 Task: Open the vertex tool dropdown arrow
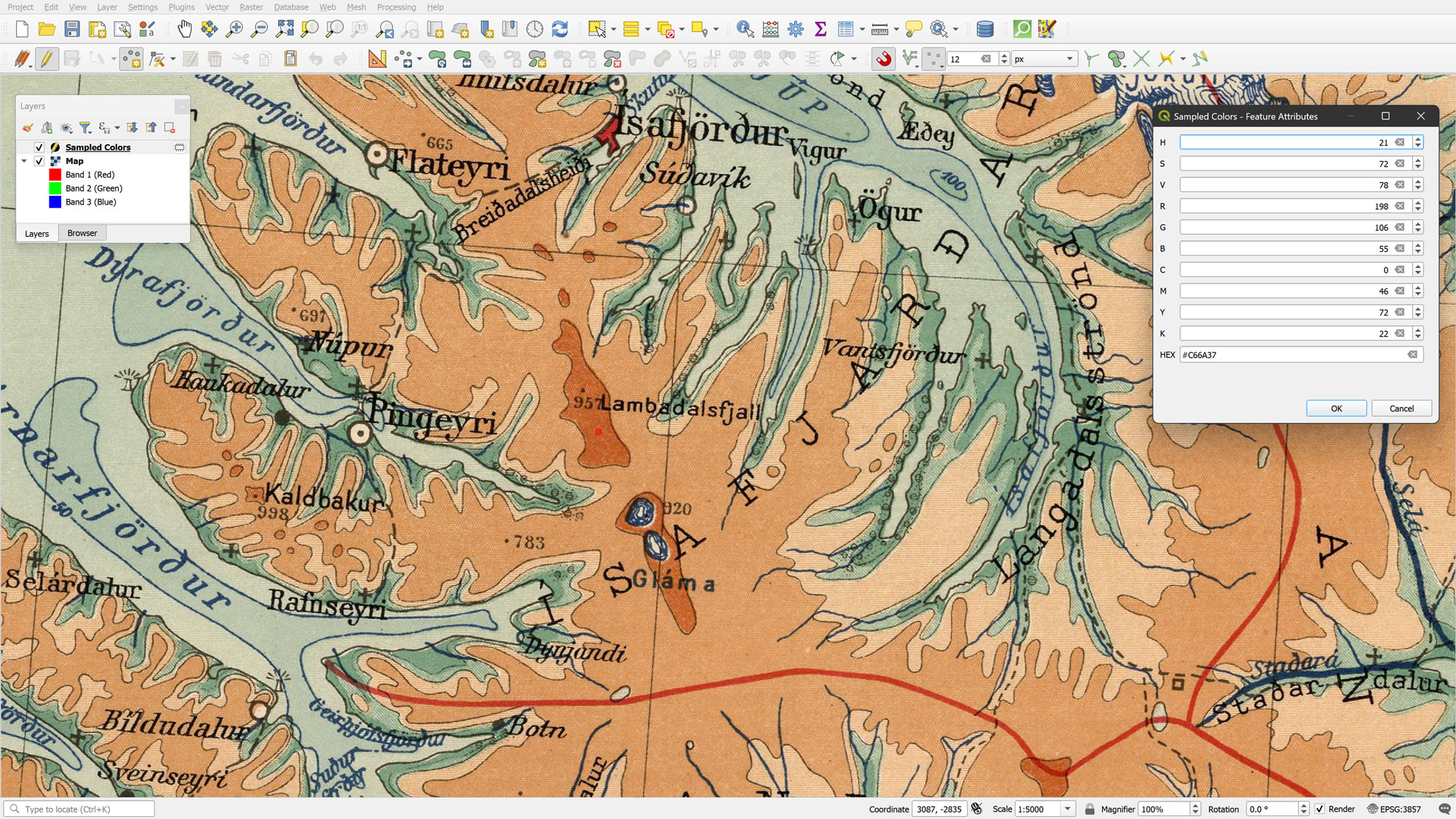(173, 59)
